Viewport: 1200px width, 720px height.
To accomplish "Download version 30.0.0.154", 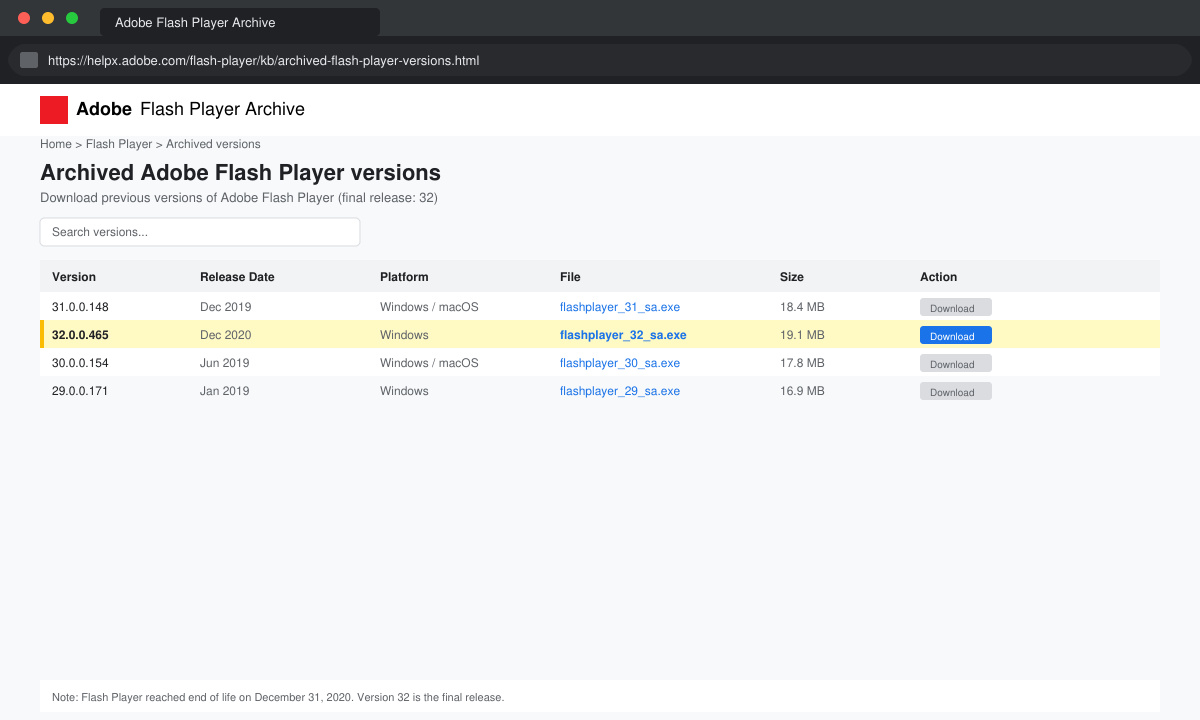I will (x=956, y=364).
